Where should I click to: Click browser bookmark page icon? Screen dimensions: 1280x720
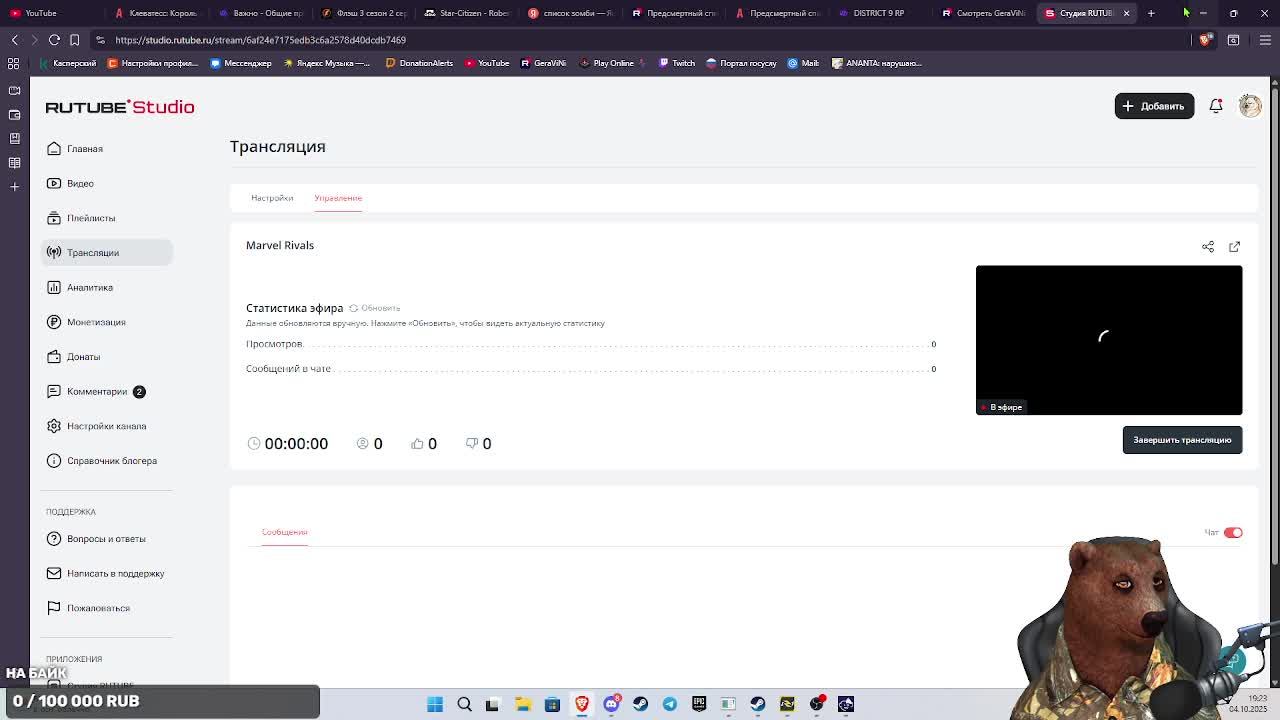(x=74, y=40)
